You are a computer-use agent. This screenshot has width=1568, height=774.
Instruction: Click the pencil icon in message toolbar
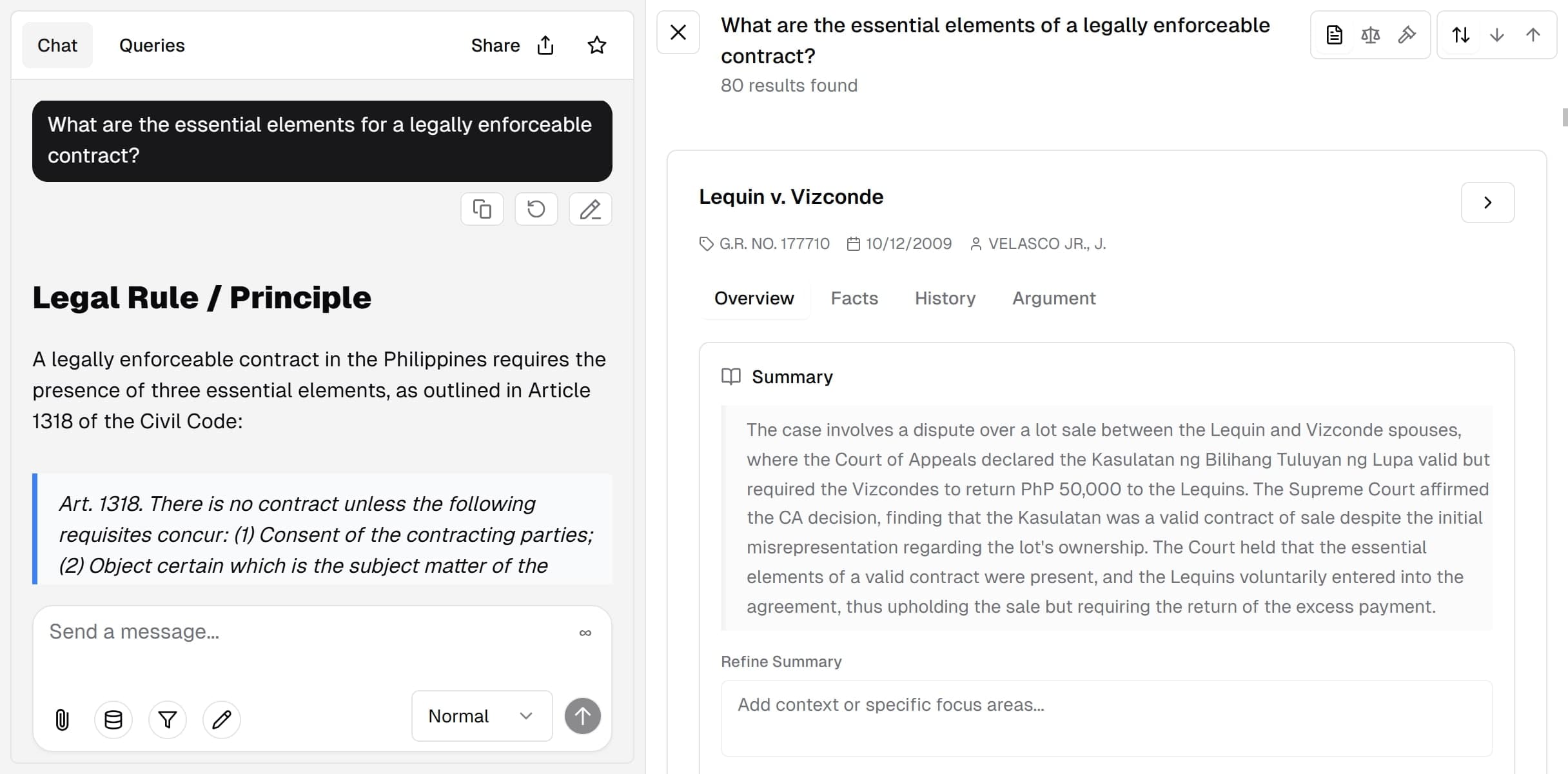(x=222, y=719)
